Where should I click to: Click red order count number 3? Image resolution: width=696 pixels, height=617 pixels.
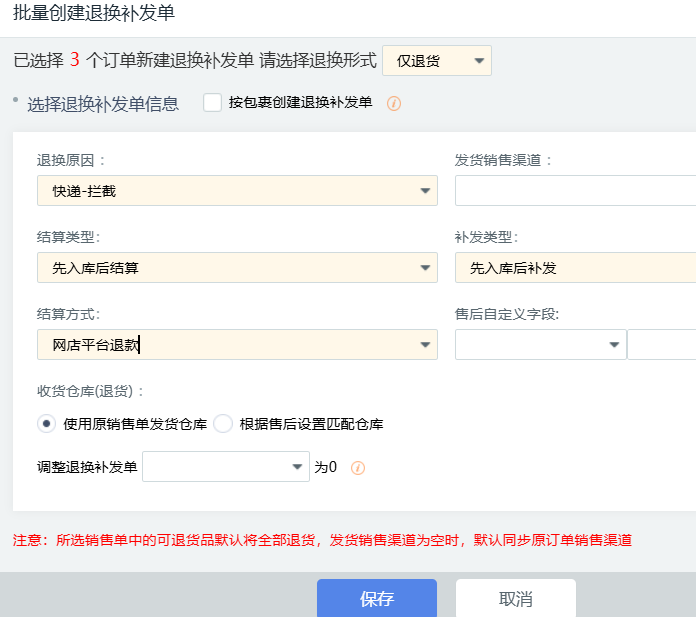tap(75, 59)
